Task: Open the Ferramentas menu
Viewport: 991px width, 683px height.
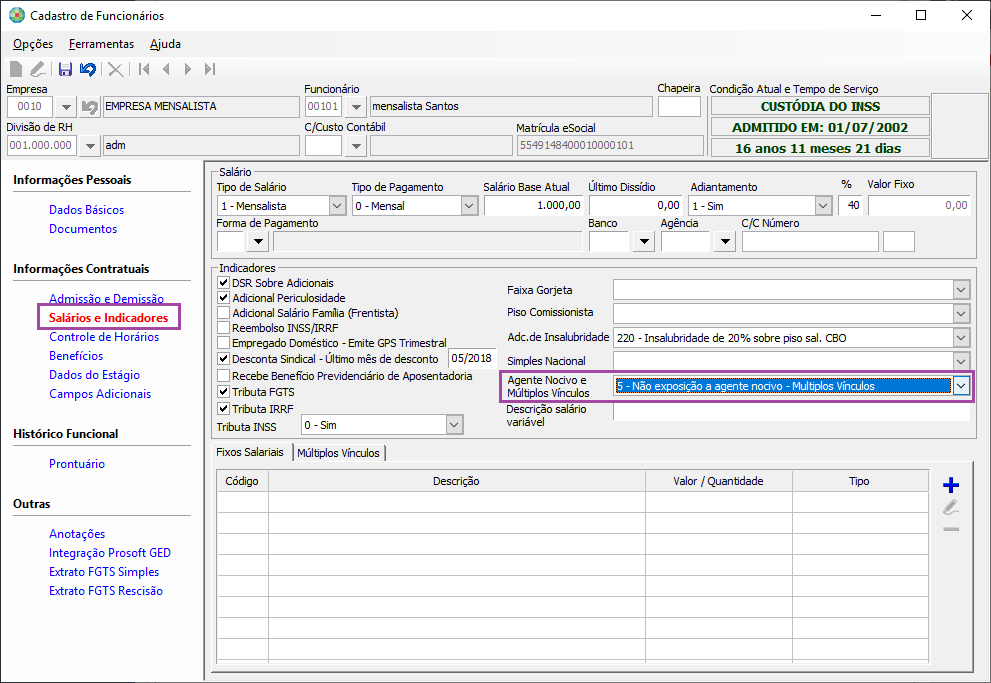Action: coord(101,44)
